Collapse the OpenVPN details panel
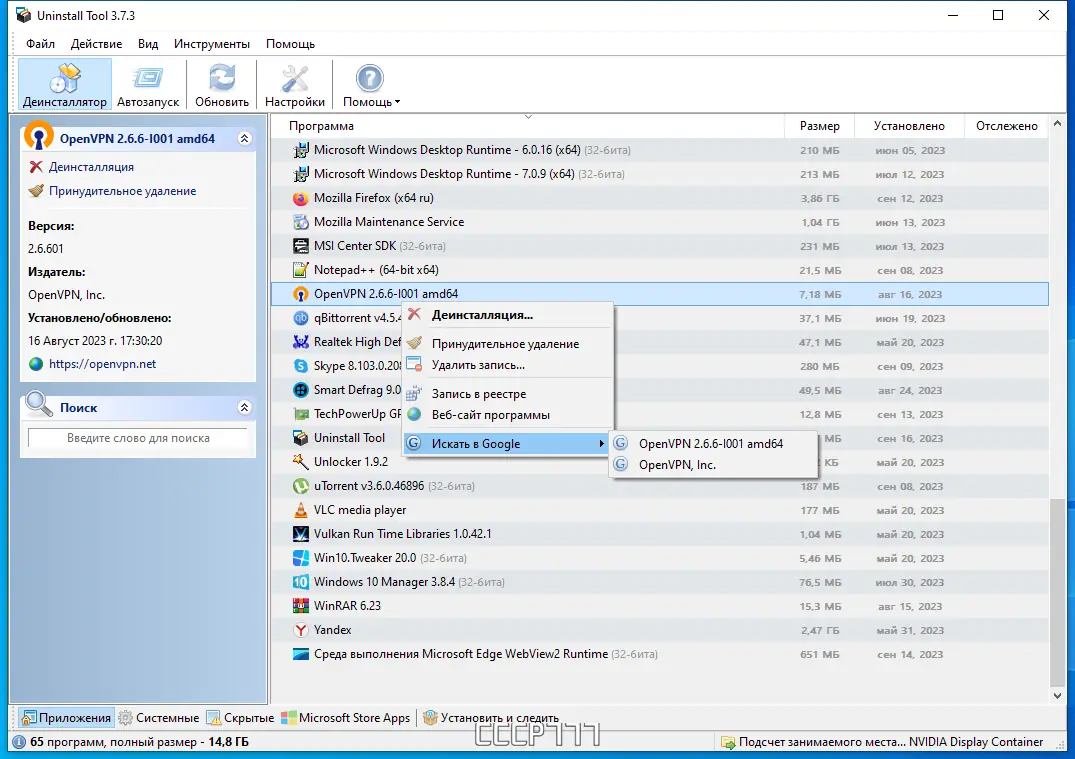Screen dimensions: 1075x759 click(x=244, y=138)
